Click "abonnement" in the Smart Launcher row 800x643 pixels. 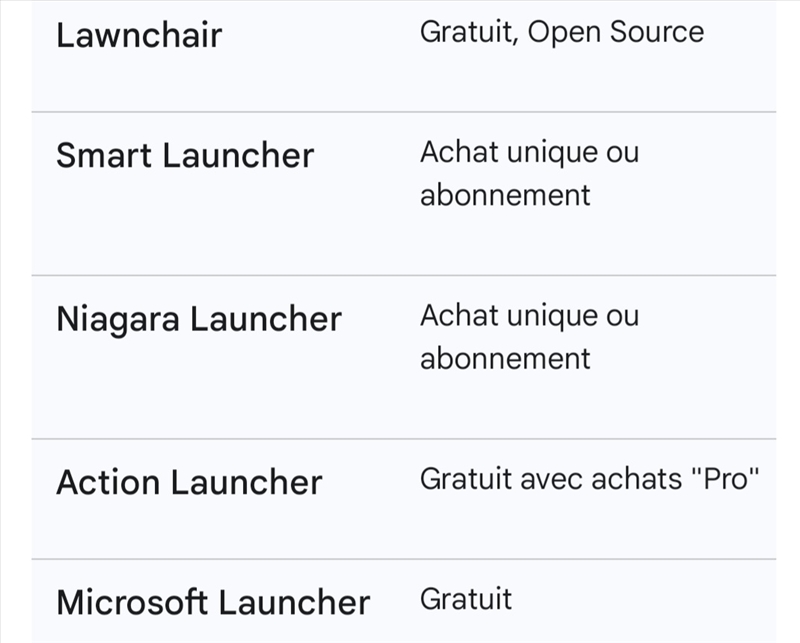pos(505,194)
